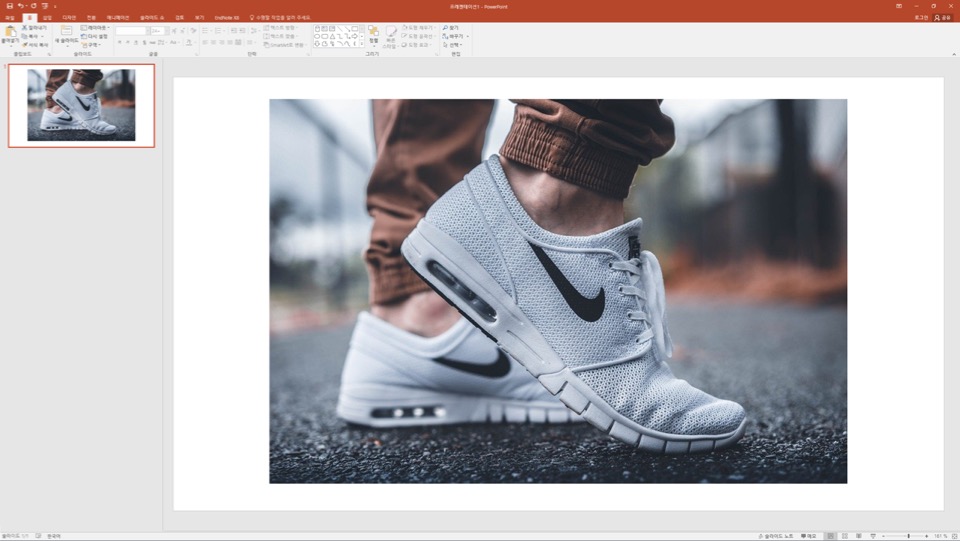Viewport: 960px width, 541px height.
Task: Click the Comments button in status bar
Action: (x=809, y=536)
